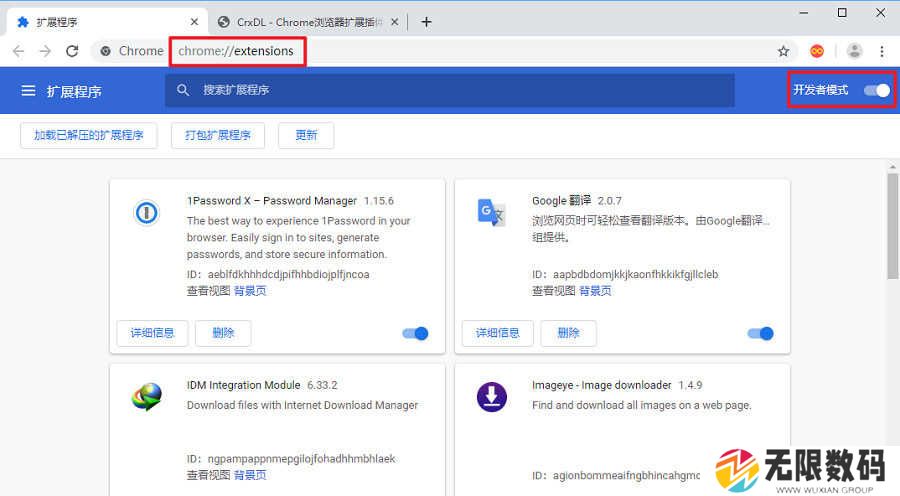Click the 1Password X extension icon

(x=146, y=213)
